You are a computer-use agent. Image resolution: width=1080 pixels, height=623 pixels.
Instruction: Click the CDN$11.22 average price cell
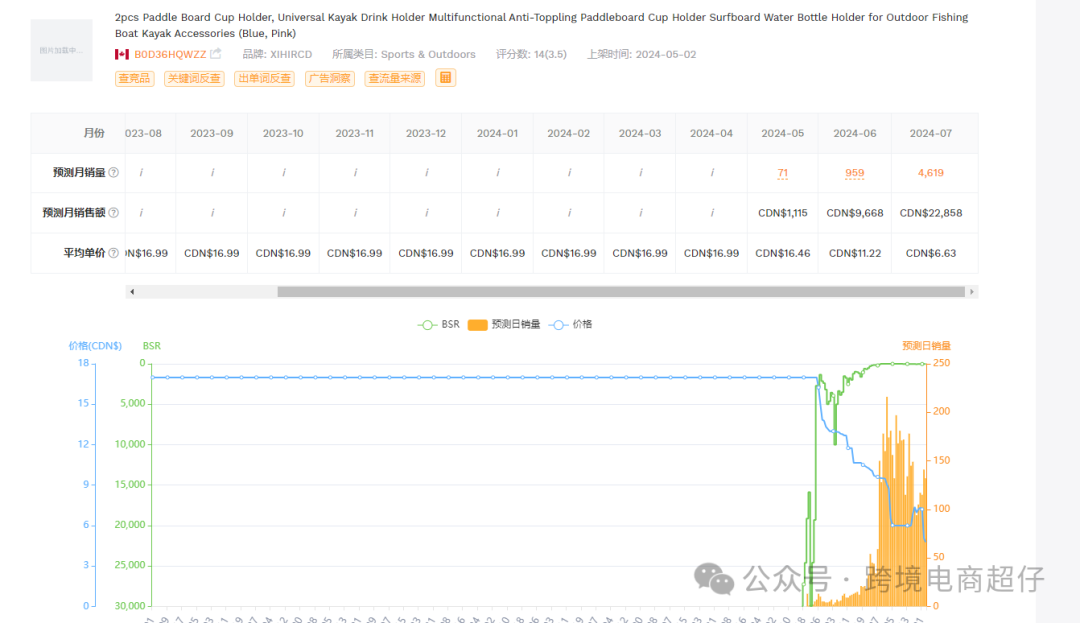point(855,253)
